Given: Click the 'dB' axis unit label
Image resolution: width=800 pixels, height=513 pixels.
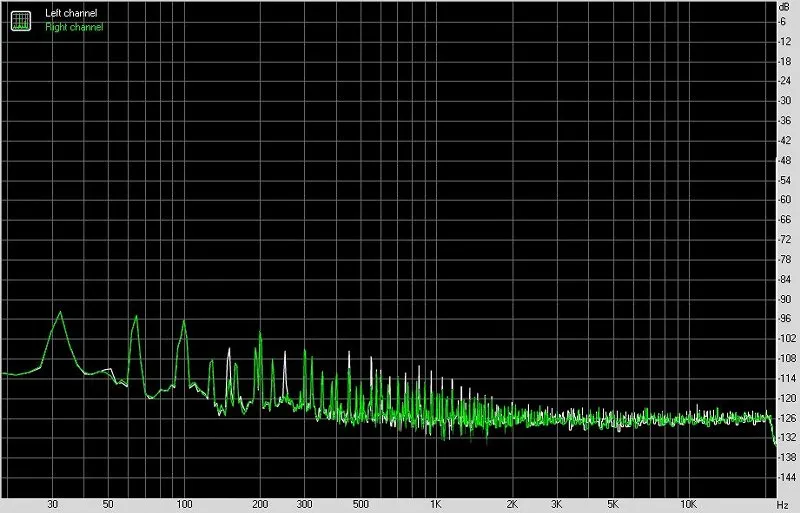Looking at the screenshot, I should click(785, 7).
